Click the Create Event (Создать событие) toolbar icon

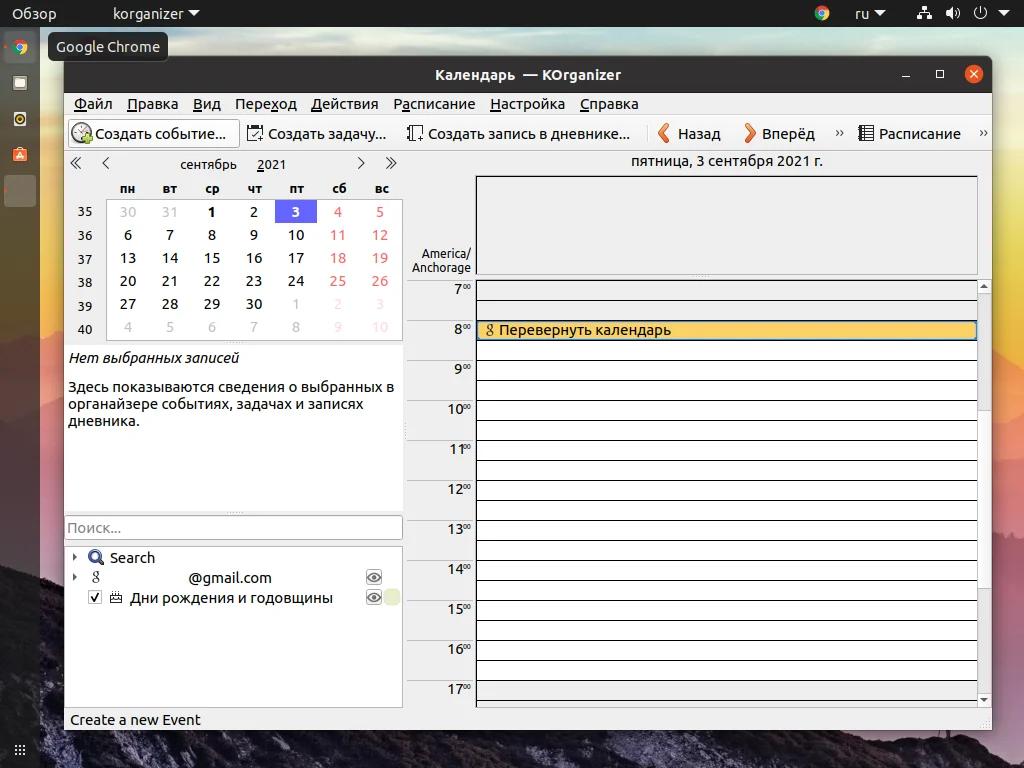click(x=82, y=133)
